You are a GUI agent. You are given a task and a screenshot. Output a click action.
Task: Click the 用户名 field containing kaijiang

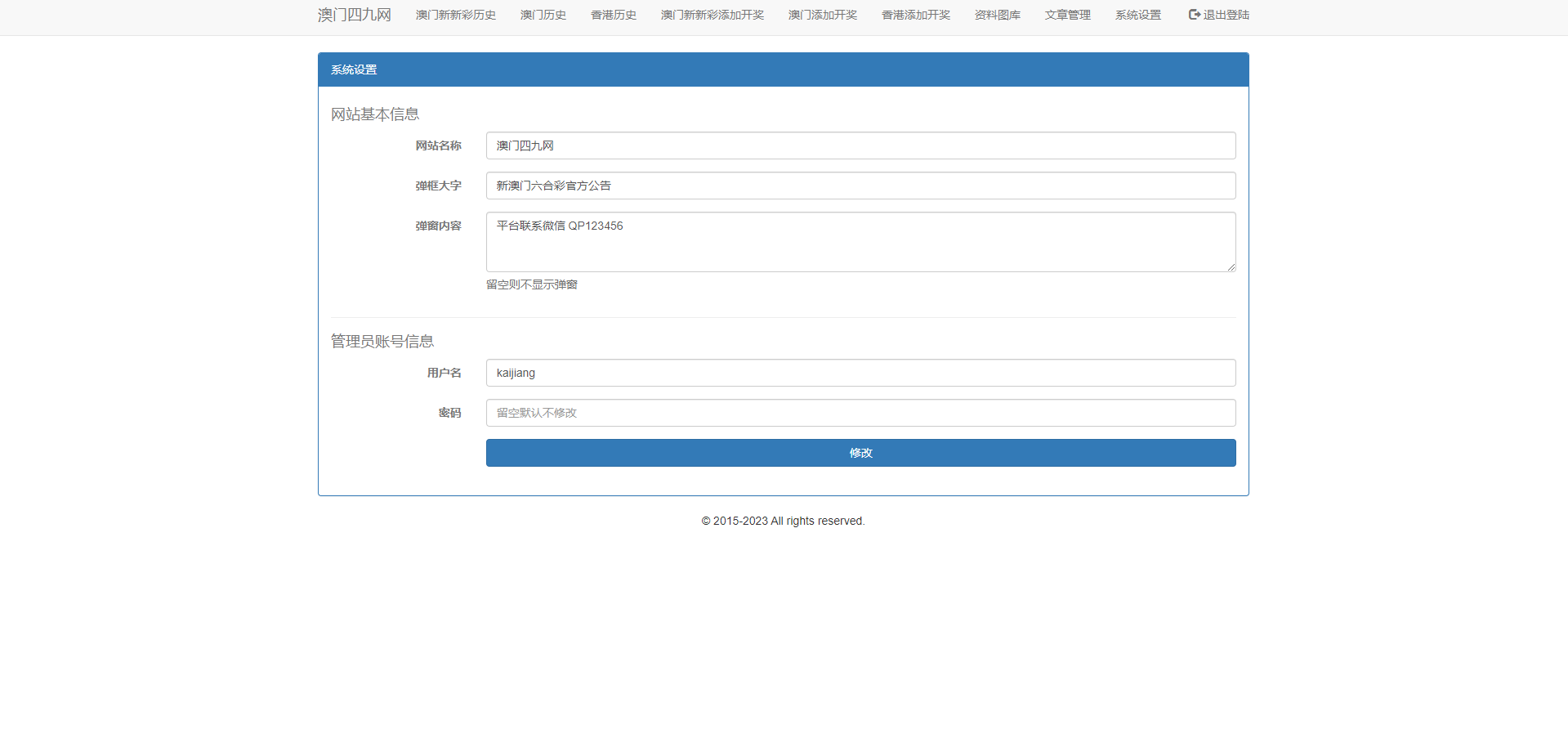[860, 373]
